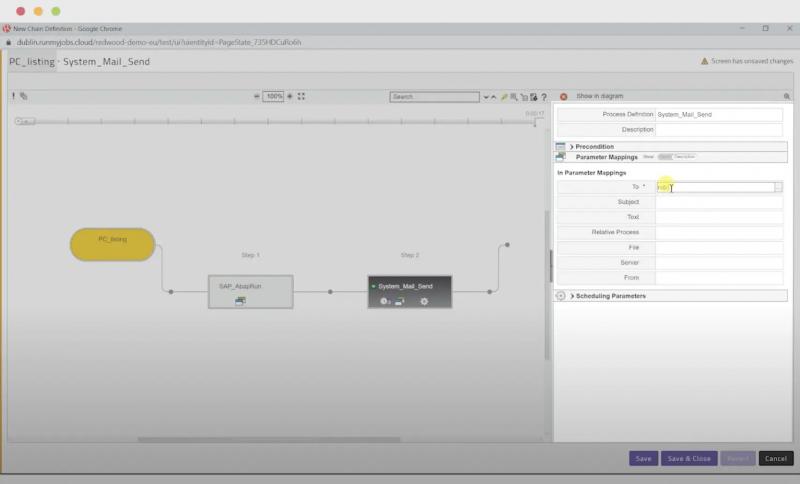800x484 pixels.
Task: Select the System_Mail_Send step box
Action: point(410,292)
